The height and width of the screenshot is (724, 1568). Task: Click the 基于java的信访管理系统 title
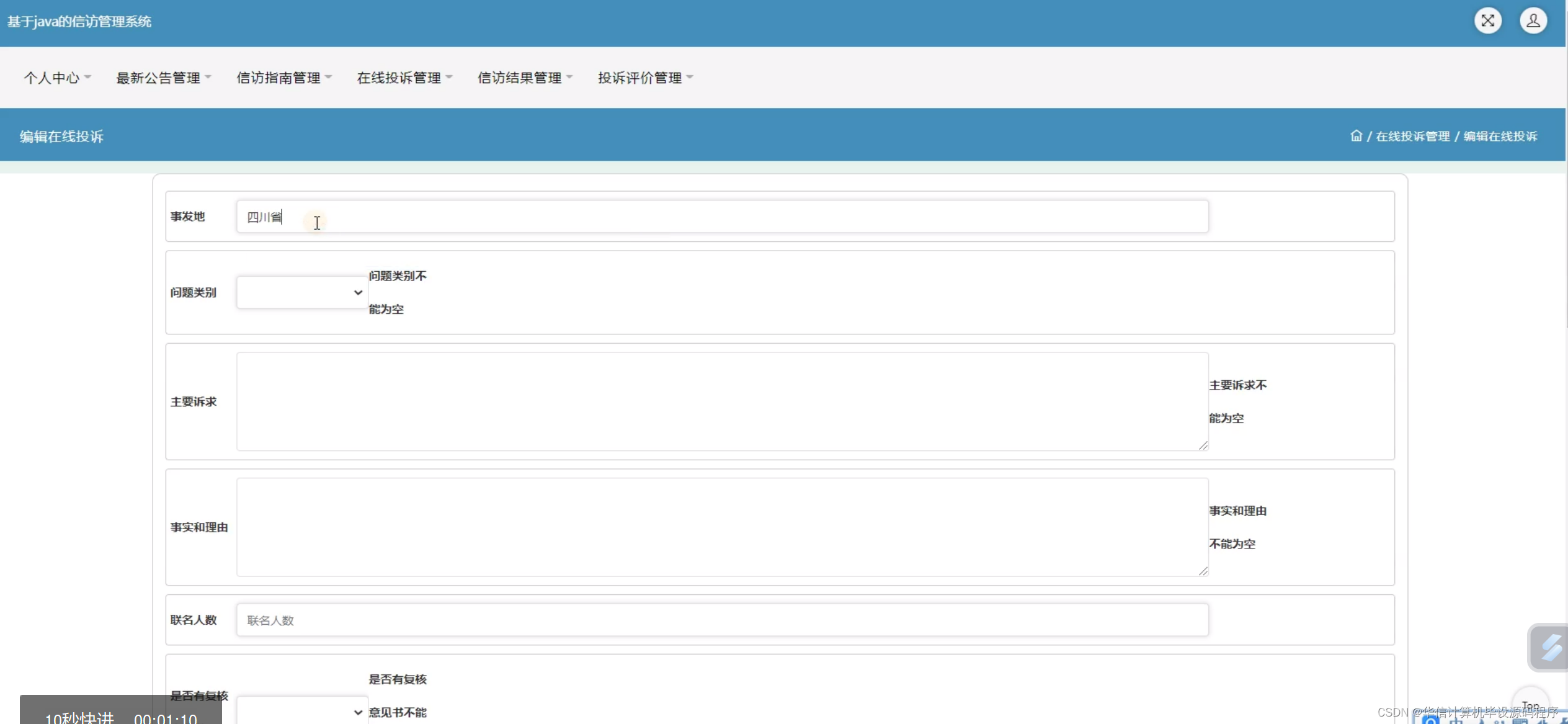pyautogui.click(x=79, y=22)
